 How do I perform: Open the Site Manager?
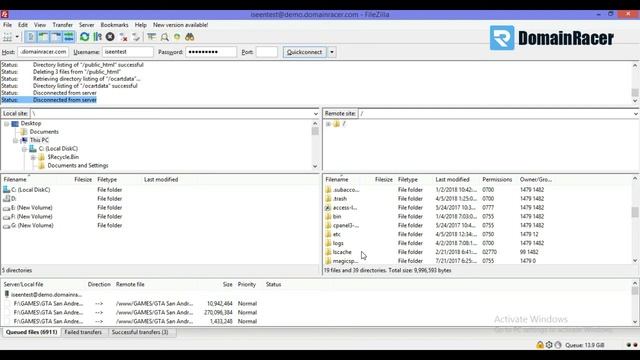[7, 37]
